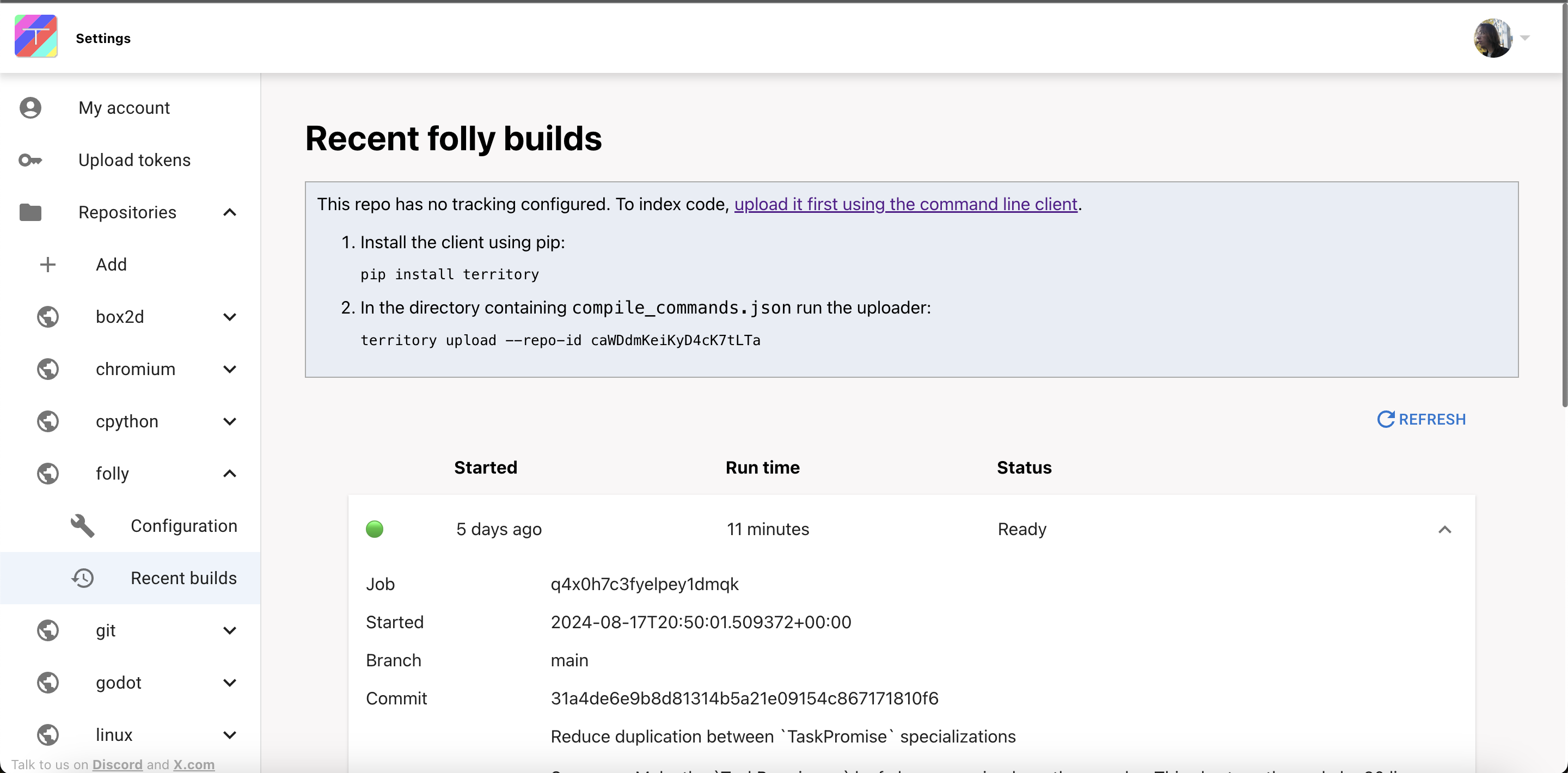Viewport: 1568px width, 773px height.
Task: Select the Repositories section label
Action: 127,212
